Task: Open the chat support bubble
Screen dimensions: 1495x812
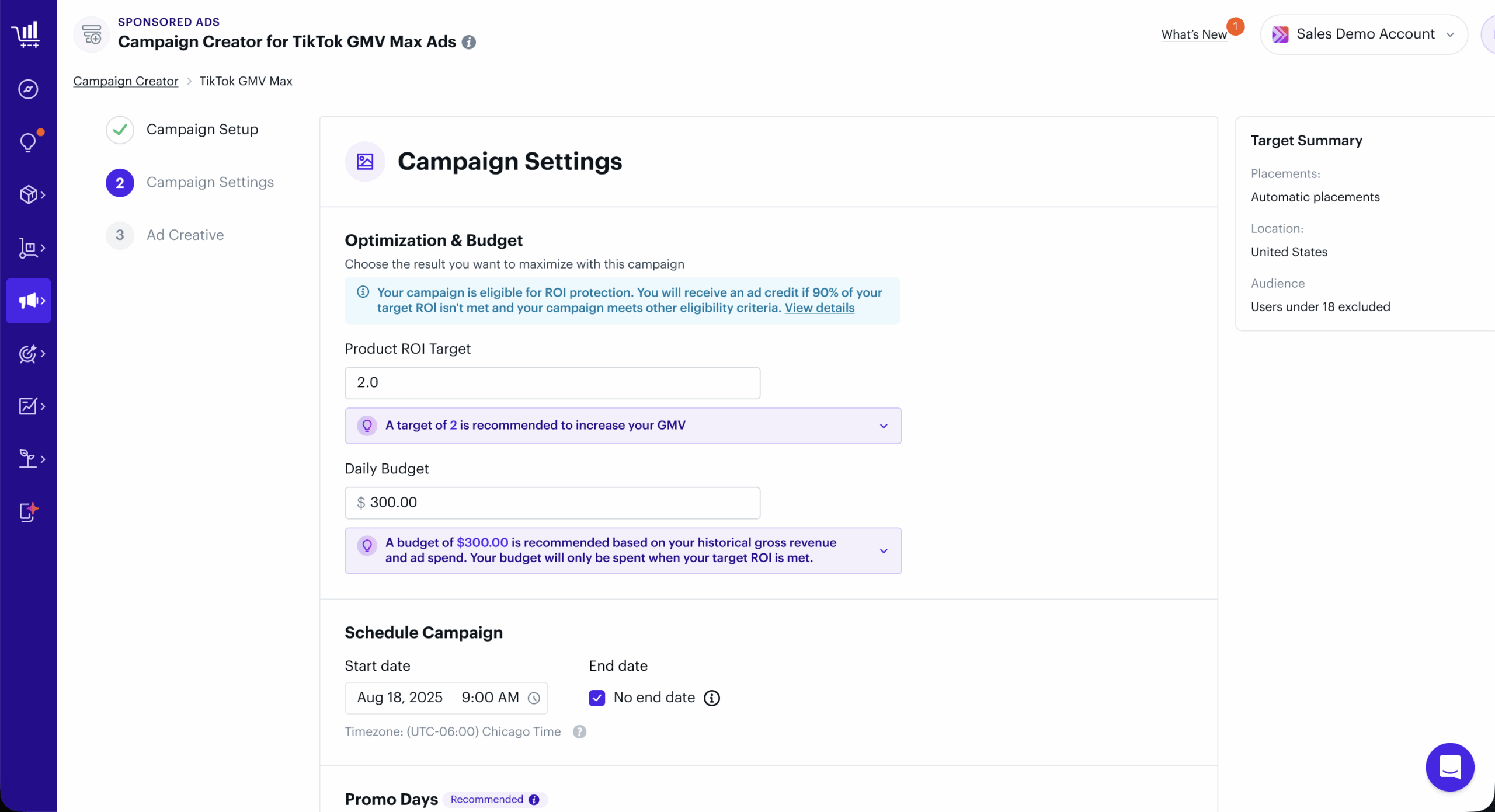Action: pos(1449,767)
